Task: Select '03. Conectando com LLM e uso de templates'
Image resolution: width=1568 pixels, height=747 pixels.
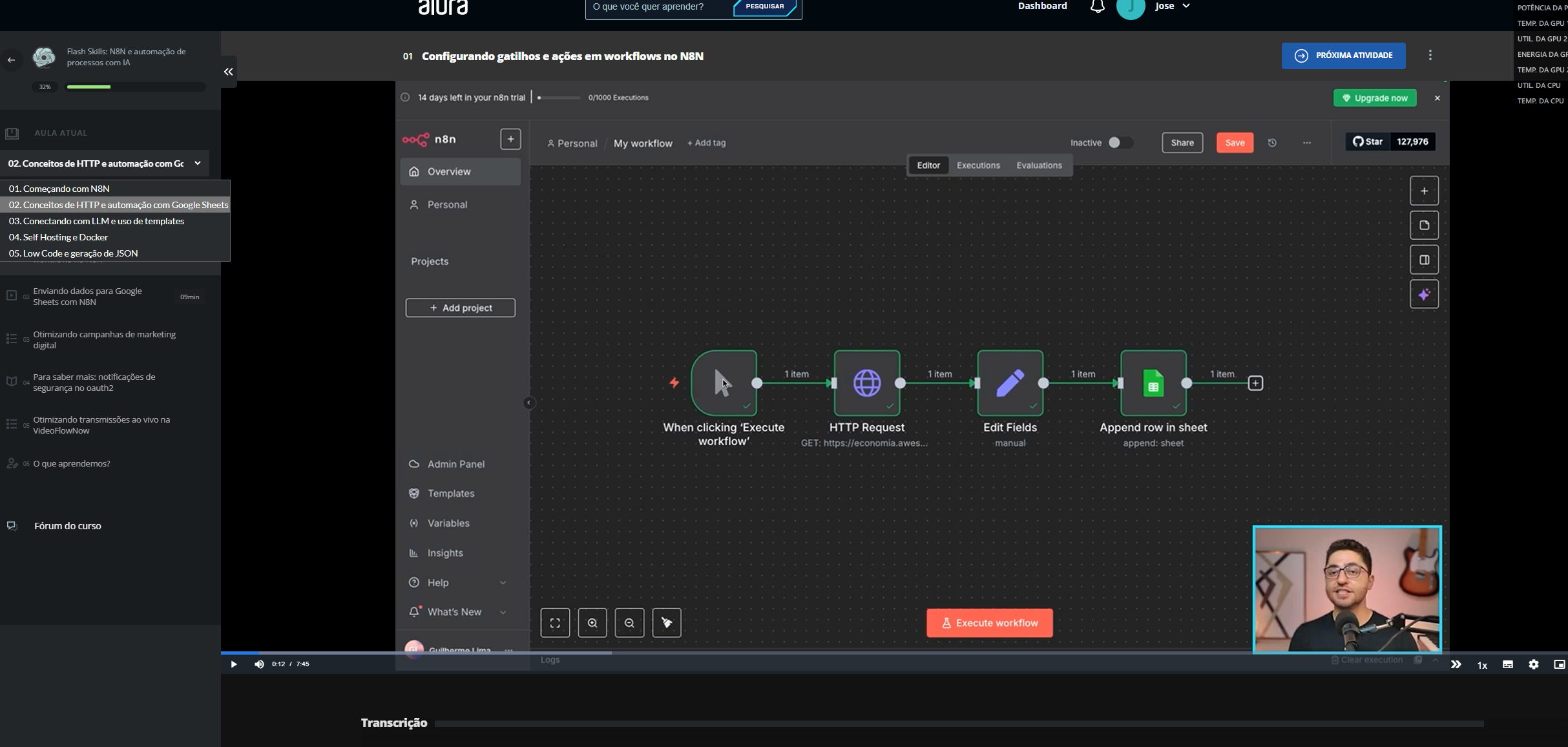Action: [x=115, y=221]
